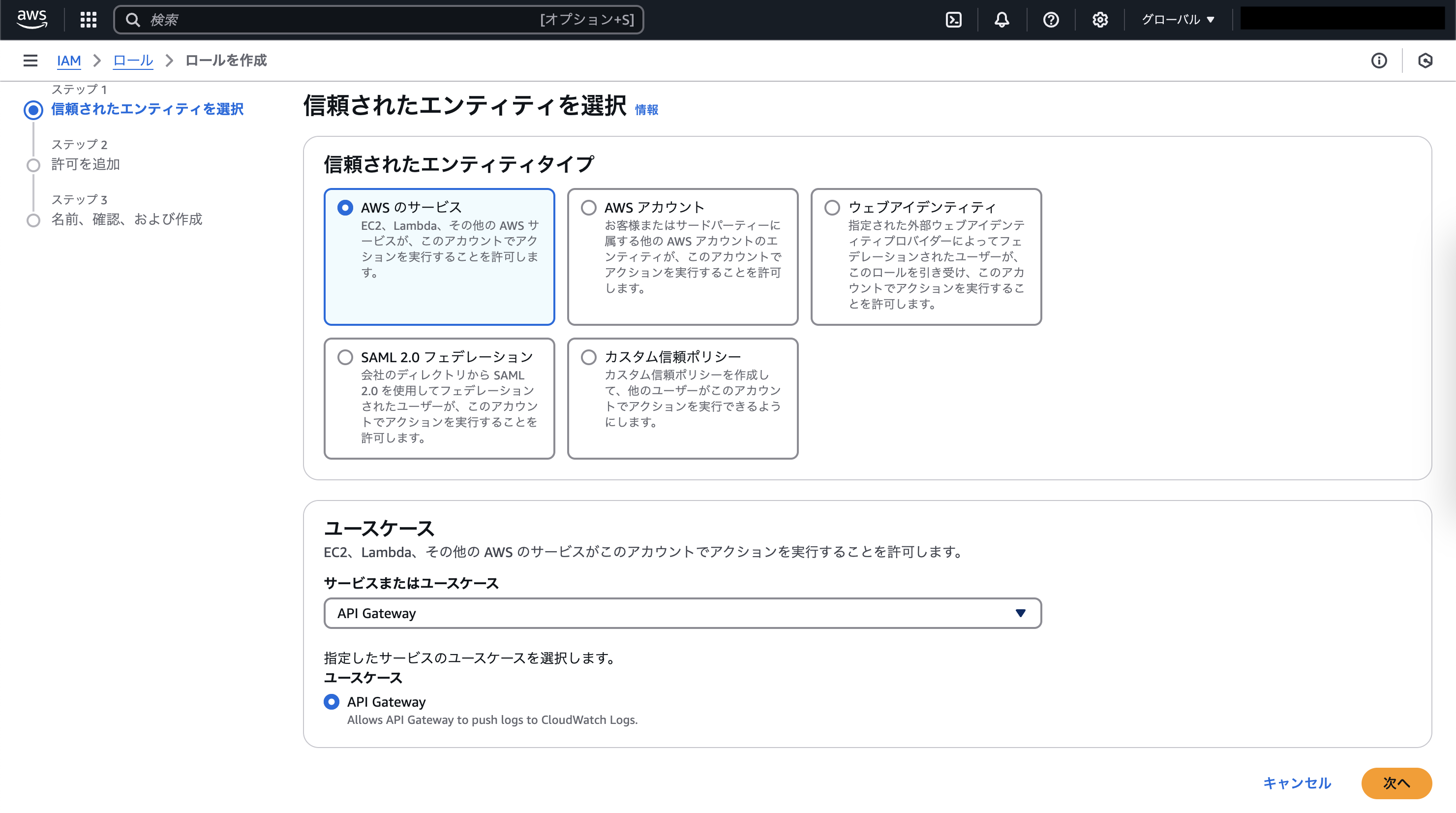Click the 次へ button
Image resolution: width=1456 pixels, height=813 pixels.
pyautogui.click(x=1396, y=783)
